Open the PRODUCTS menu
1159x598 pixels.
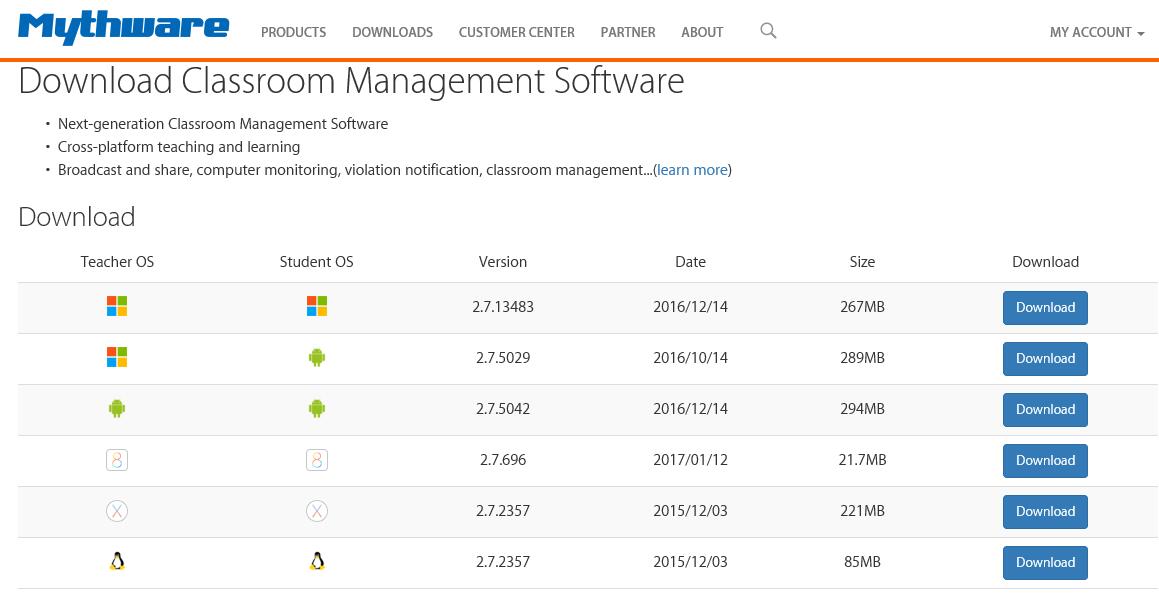tap(293, 33)
